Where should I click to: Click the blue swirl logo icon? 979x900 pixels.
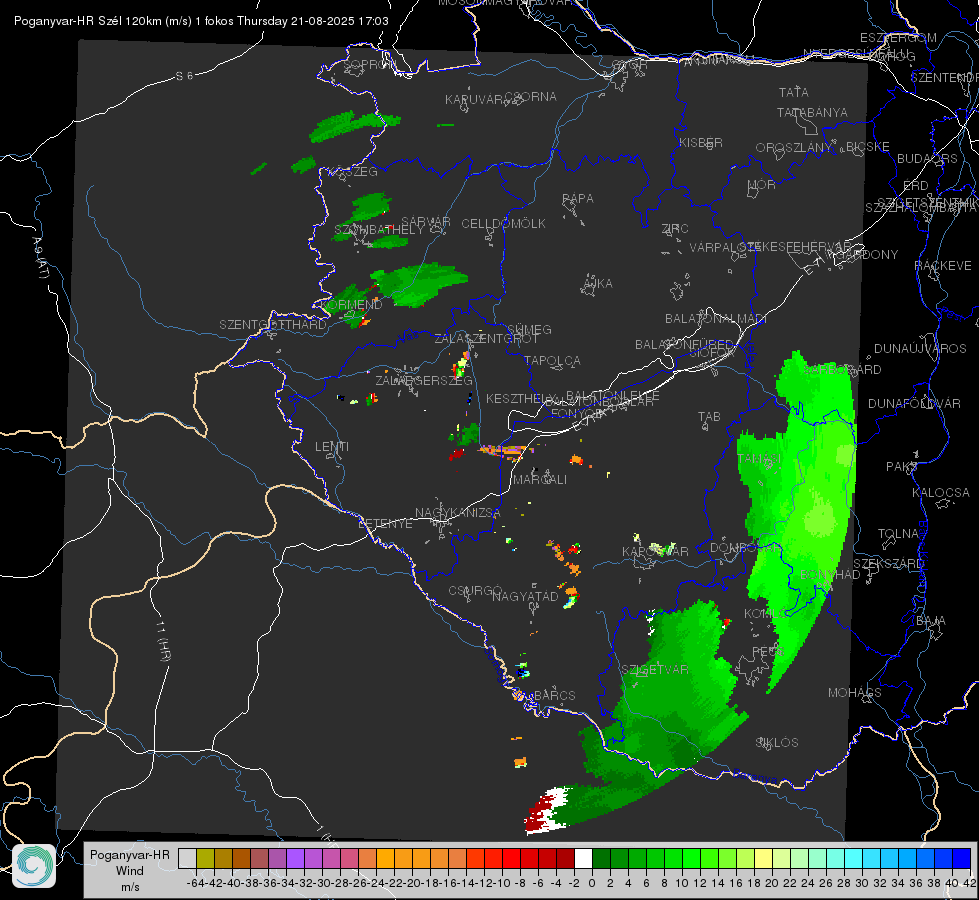(34, 866)
